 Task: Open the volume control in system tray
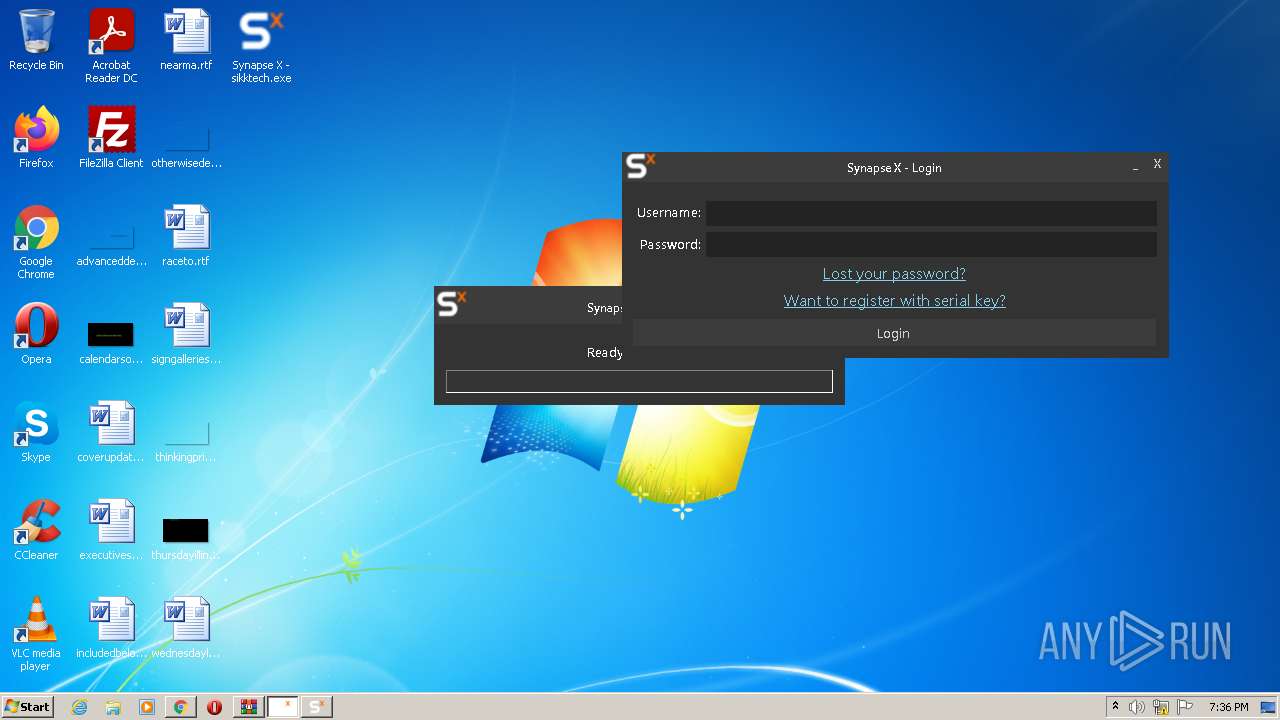click(x=1137, y=707)
